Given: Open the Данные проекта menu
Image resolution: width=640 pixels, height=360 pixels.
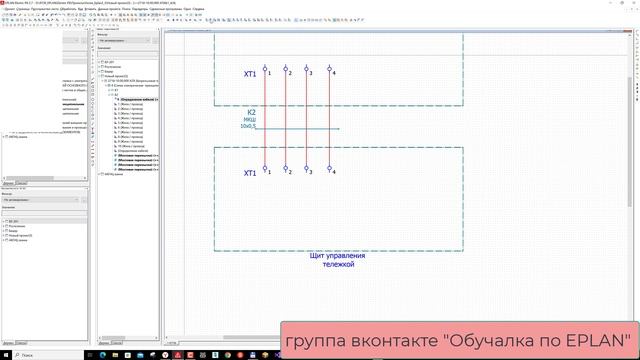Looking at the screenshot, I should (108, 9).
